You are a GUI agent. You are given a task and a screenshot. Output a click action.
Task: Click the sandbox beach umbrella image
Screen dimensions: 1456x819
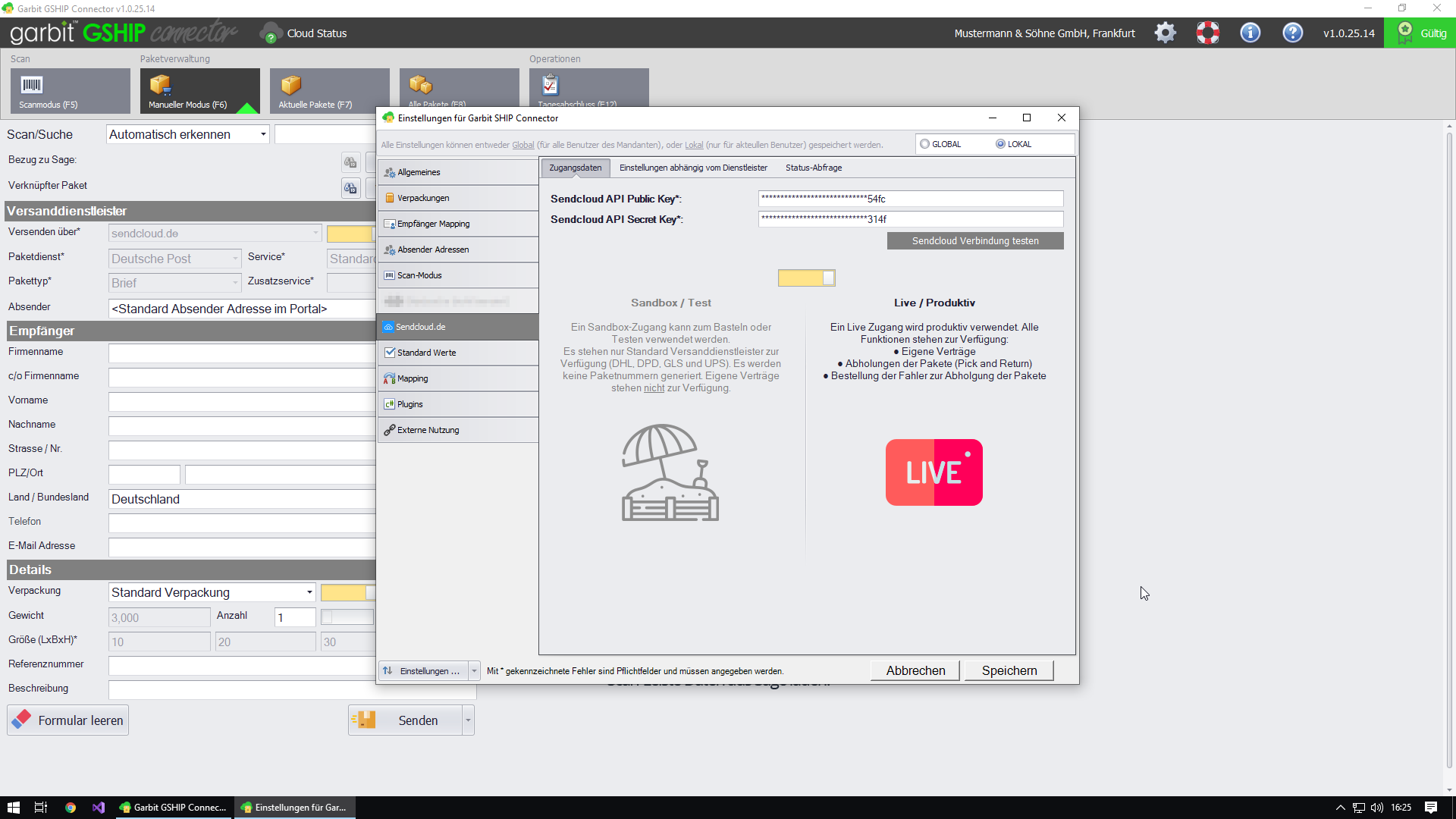tap(670, 472)
